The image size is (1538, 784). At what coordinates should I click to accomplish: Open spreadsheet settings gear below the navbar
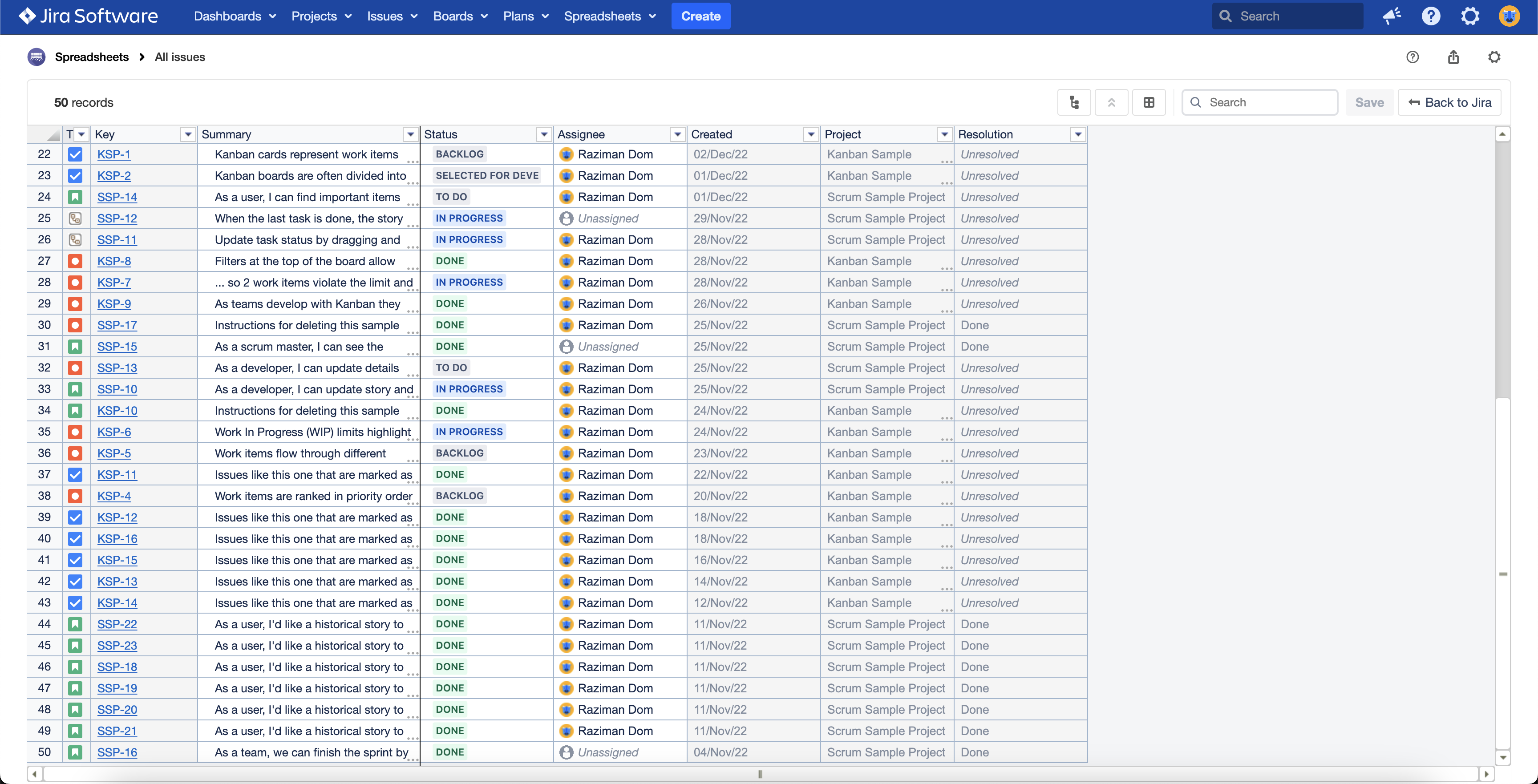1494,57
